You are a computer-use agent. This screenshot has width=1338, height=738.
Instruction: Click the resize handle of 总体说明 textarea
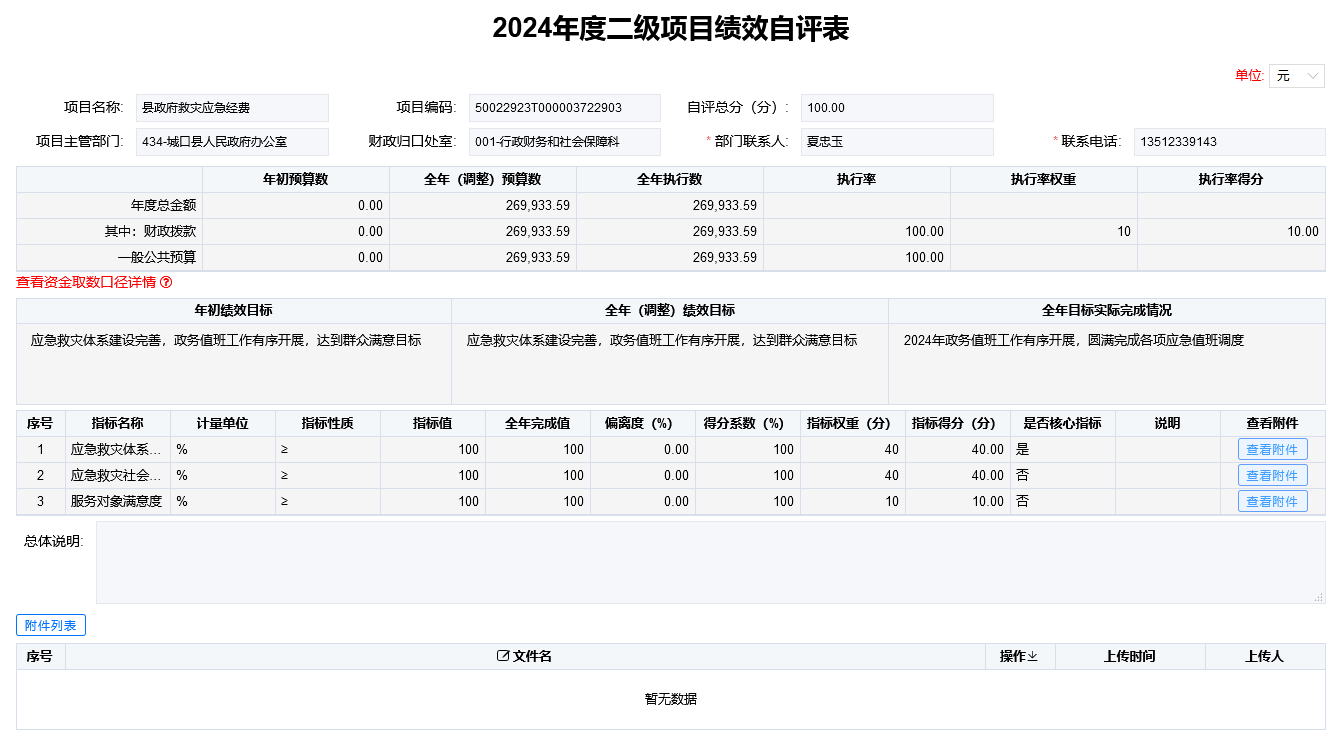pos(1318,597)
